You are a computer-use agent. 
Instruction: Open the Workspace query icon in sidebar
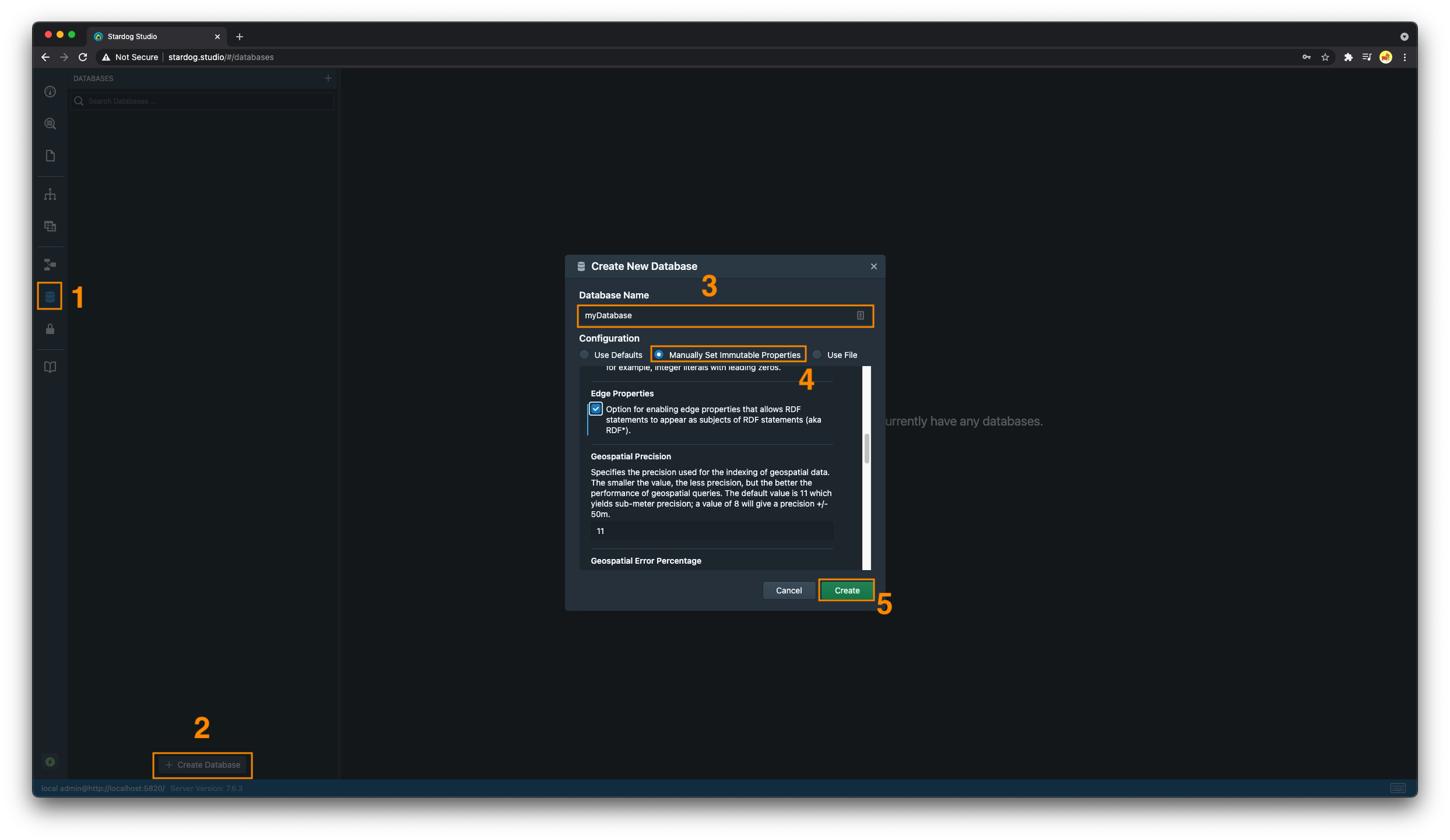click(x=50, y=124)
